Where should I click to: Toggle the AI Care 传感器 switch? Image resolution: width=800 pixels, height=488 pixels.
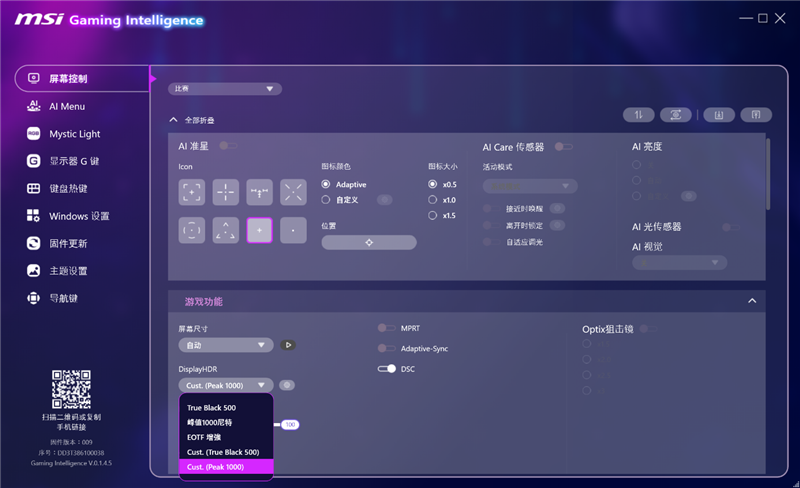563,147
